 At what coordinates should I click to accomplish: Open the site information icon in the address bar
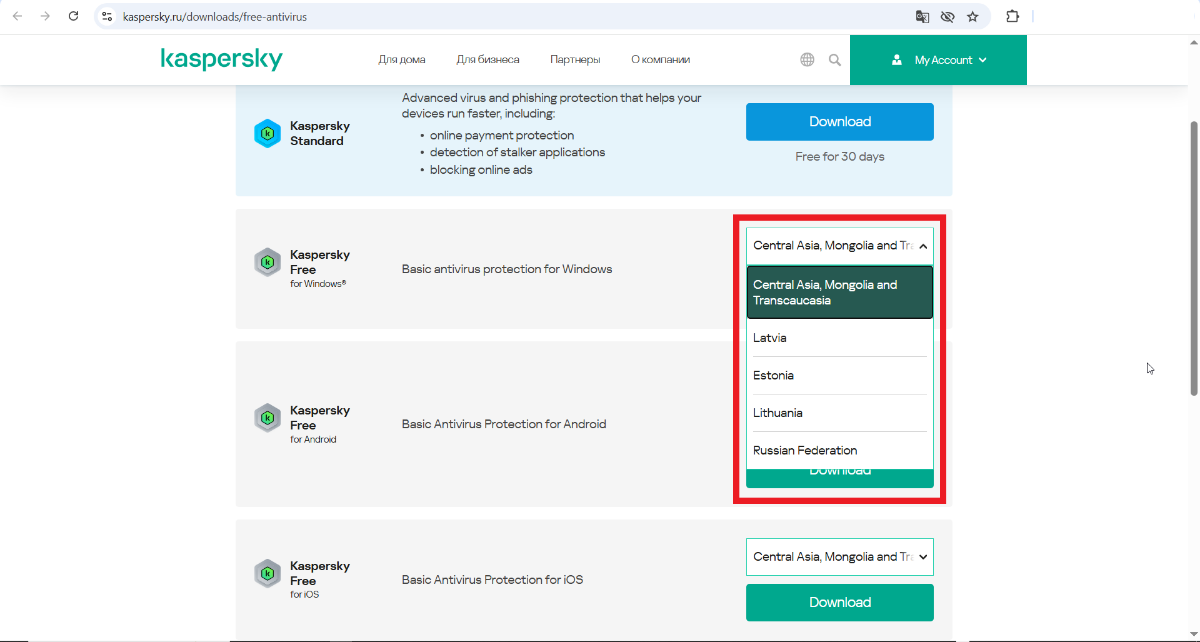tap(108, 17)
